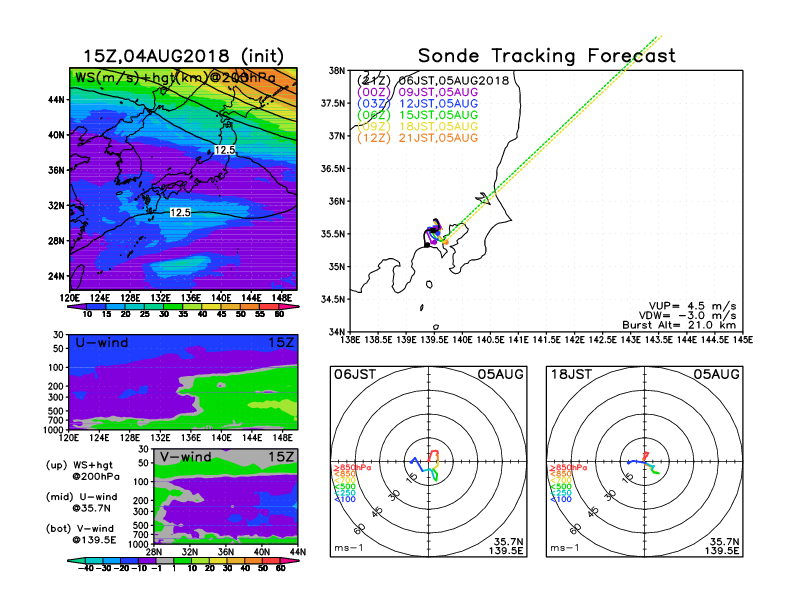Click the purple left arrow end of wind speed bar
The height and width of the screenshot is (612, 792).
tap(78, 307)
